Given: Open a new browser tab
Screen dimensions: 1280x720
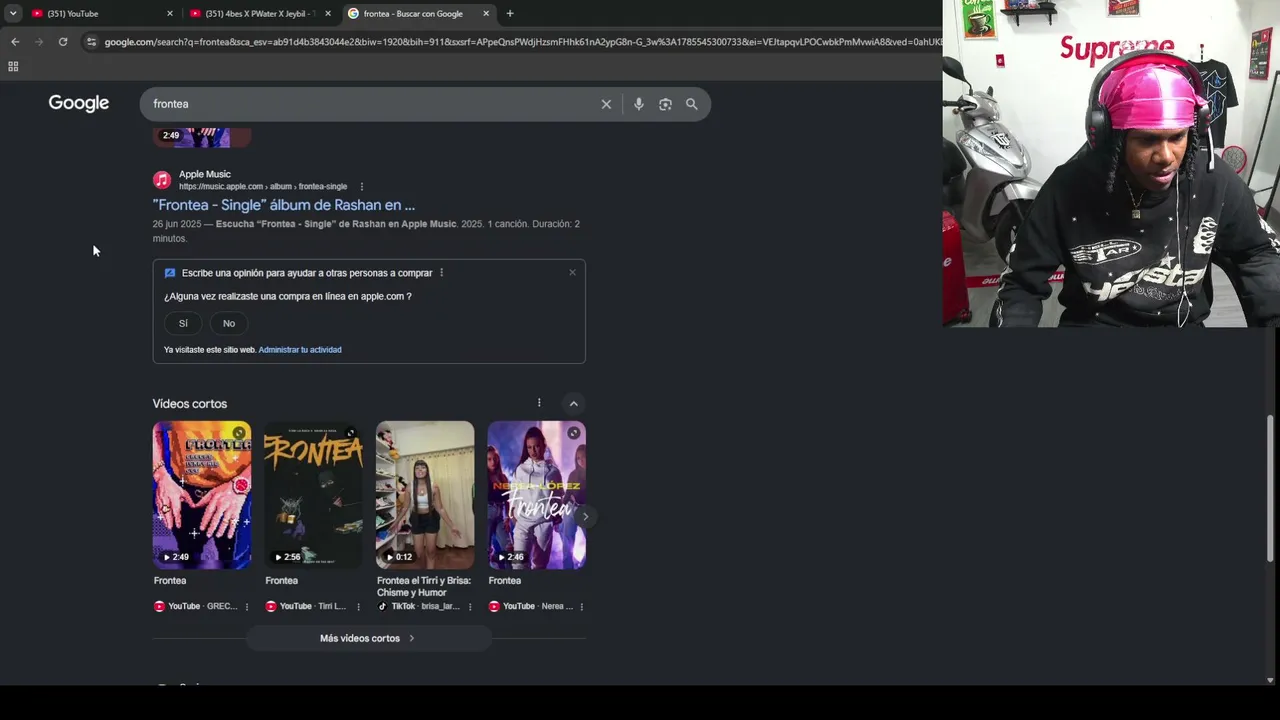Looking at the screenshot, I should click(510, 14).
